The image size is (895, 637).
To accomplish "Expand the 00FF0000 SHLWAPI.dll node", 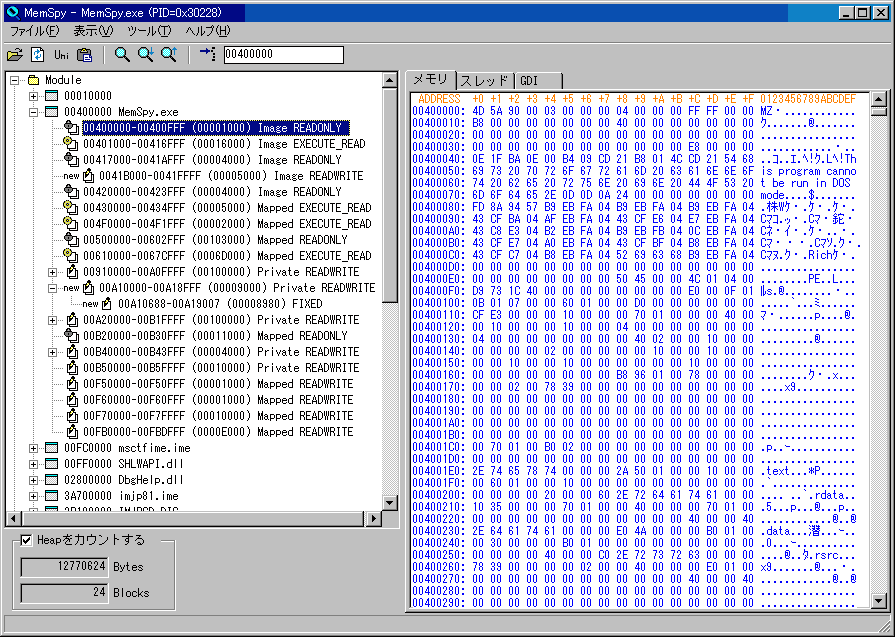I will point(34,464).
